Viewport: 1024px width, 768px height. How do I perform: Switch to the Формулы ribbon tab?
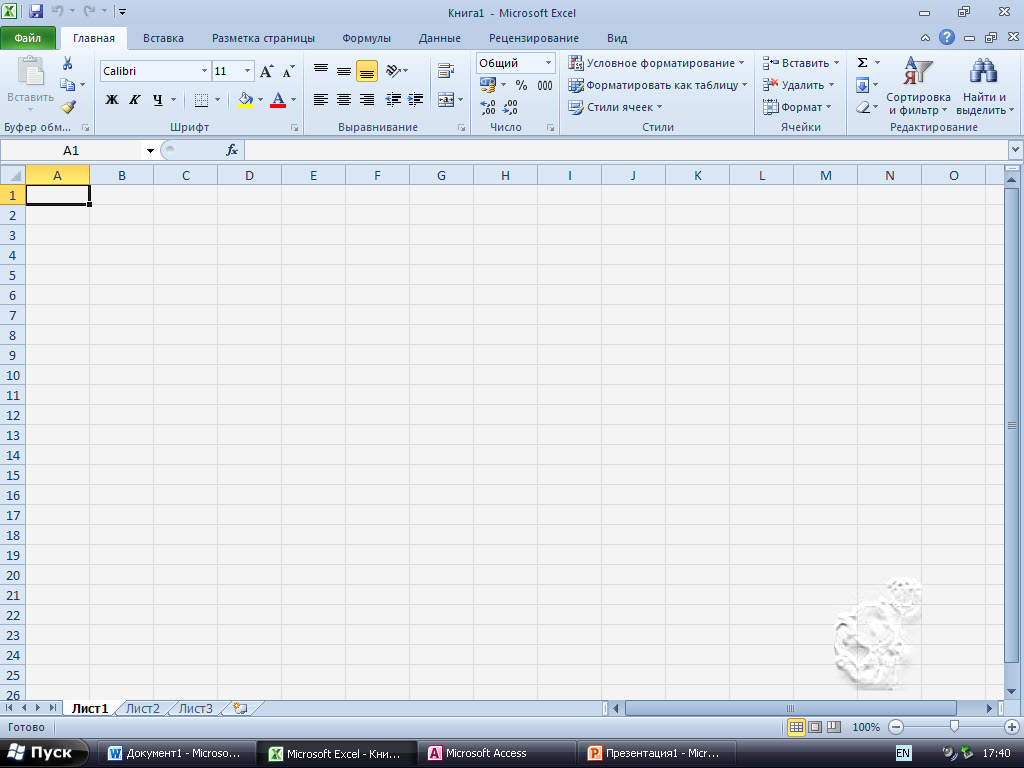click(x=366, y=38)
